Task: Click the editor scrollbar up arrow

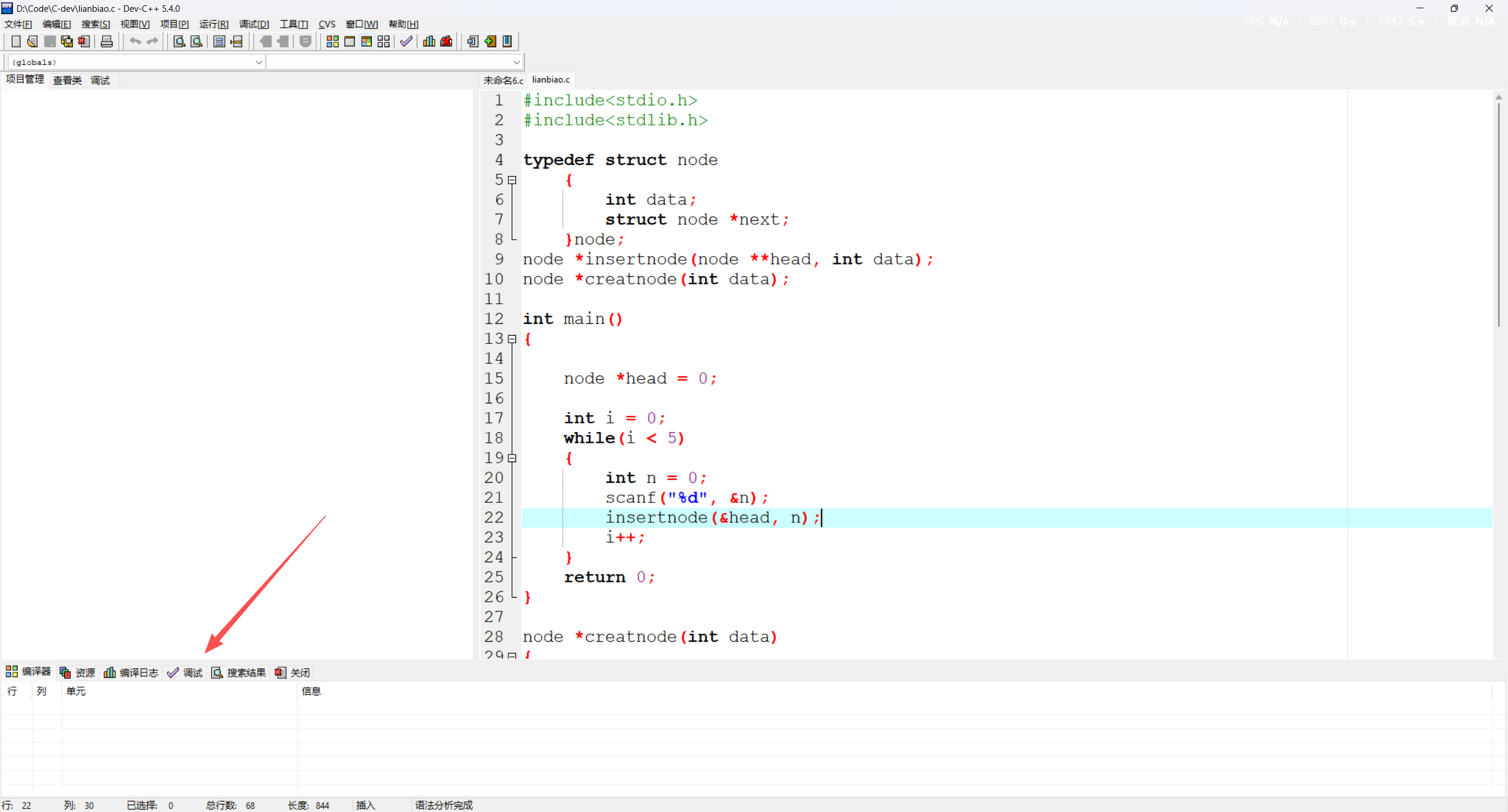Action: tap(1499, 97)
